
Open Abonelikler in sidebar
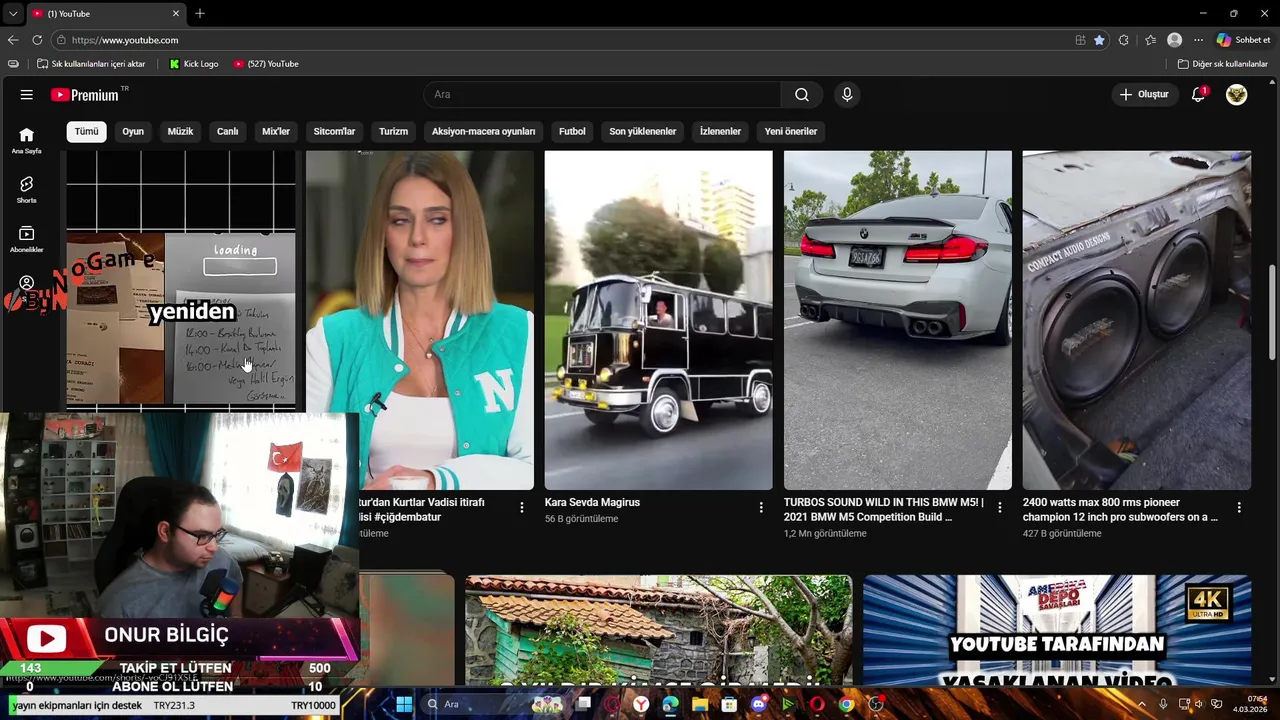[x=26, y=238]
